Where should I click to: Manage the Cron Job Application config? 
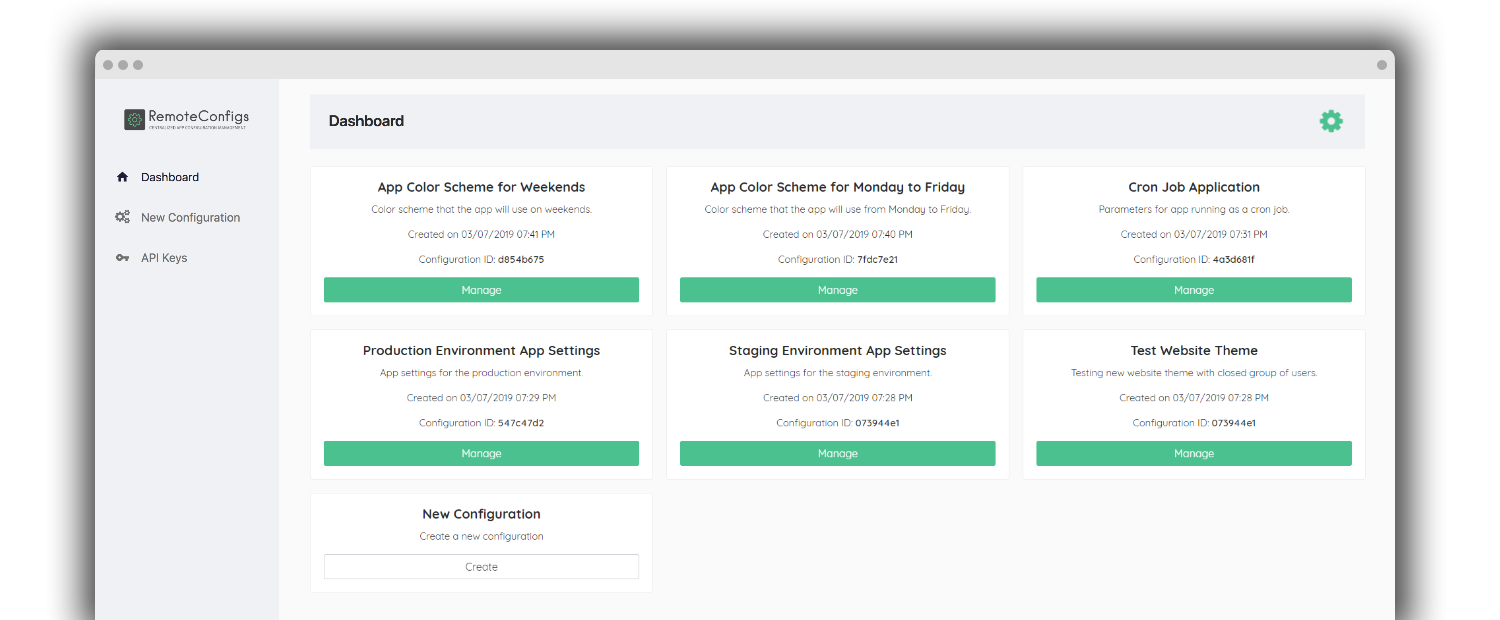tap(1193, 290)
